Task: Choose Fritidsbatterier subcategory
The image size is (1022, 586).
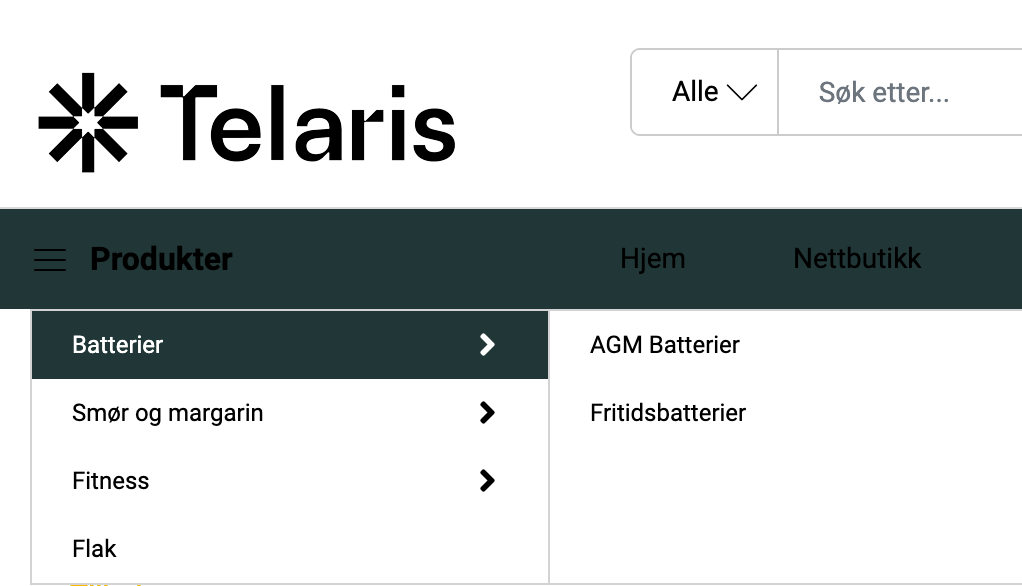Action: pos(668,413)
